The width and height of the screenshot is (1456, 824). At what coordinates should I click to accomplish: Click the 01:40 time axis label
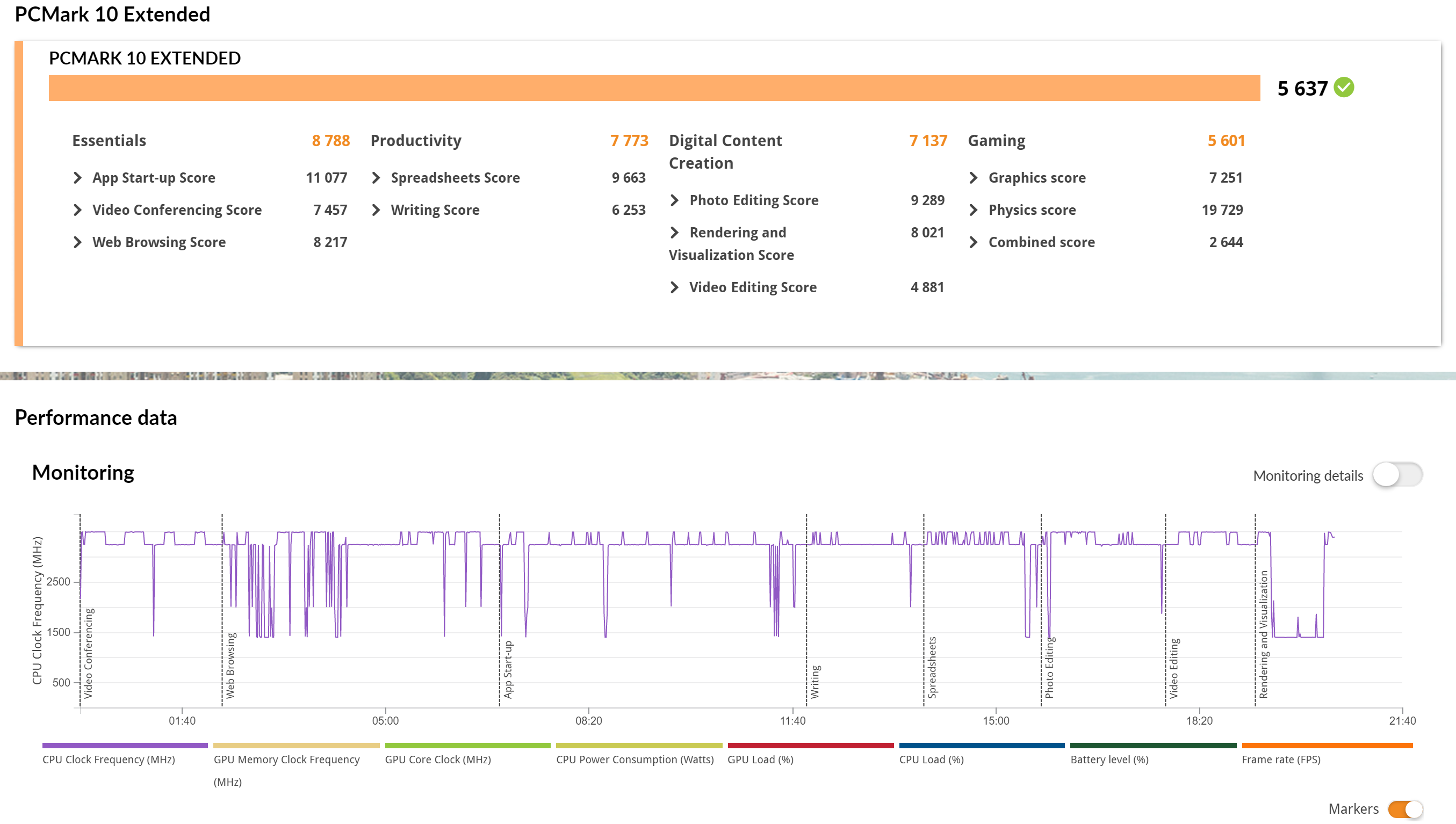(182, 721)
